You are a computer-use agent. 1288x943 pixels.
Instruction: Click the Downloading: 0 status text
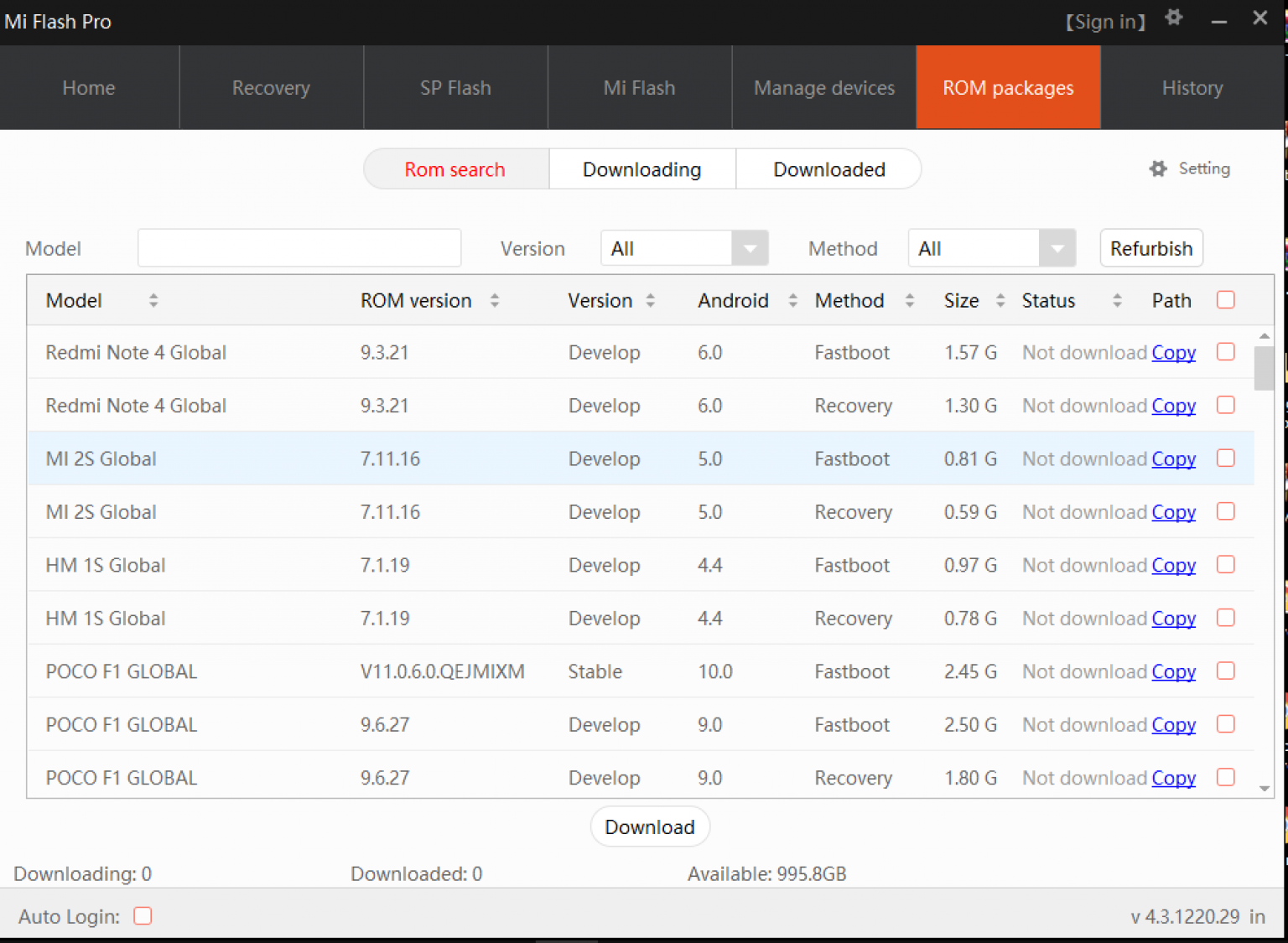pos(83,874)
